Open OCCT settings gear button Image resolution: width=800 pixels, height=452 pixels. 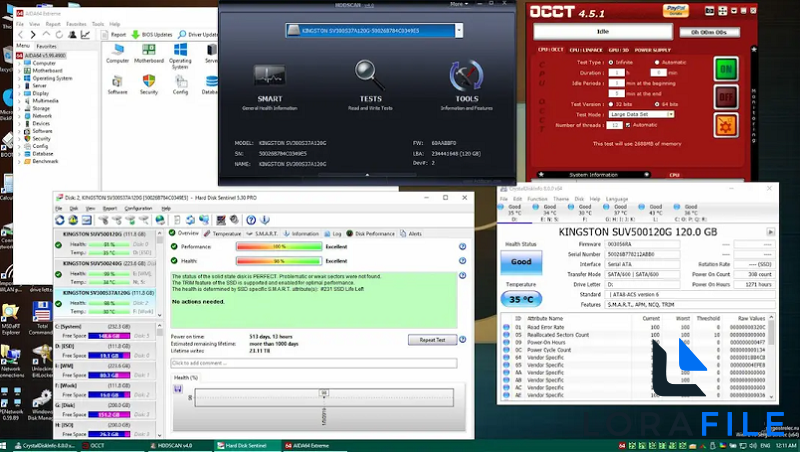tap(726, 125)
